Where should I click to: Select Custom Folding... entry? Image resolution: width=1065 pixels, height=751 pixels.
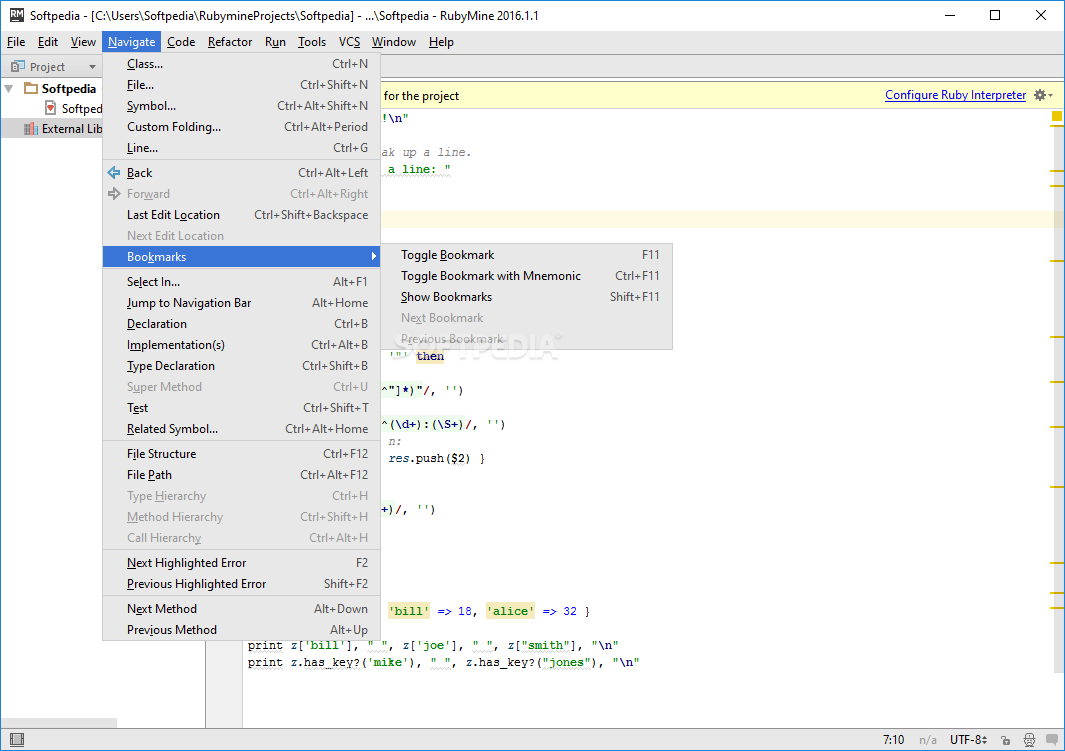pyautogui.click(x=241, y=127)
